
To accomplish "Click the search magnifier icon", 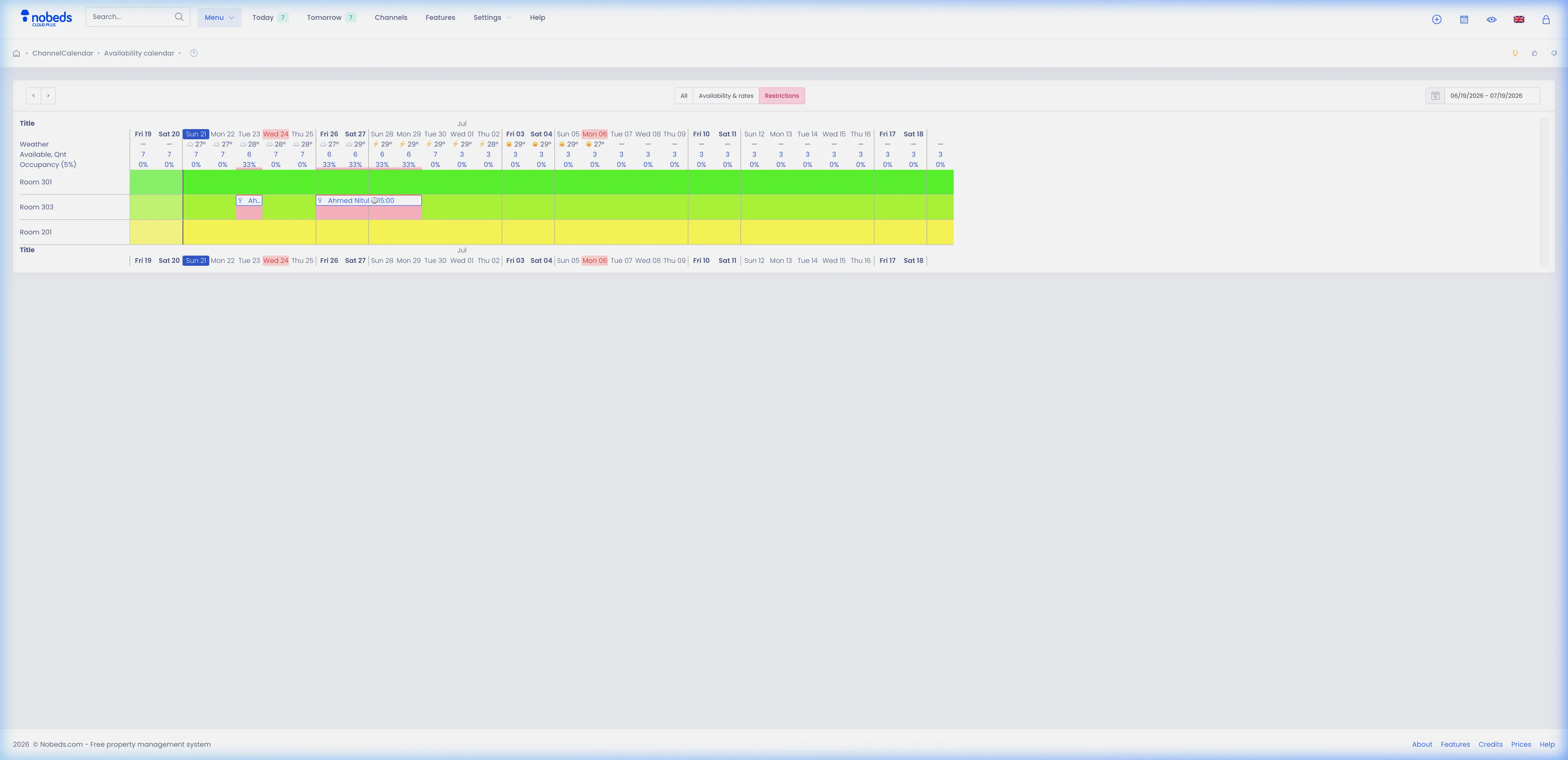I will (179, 17).
